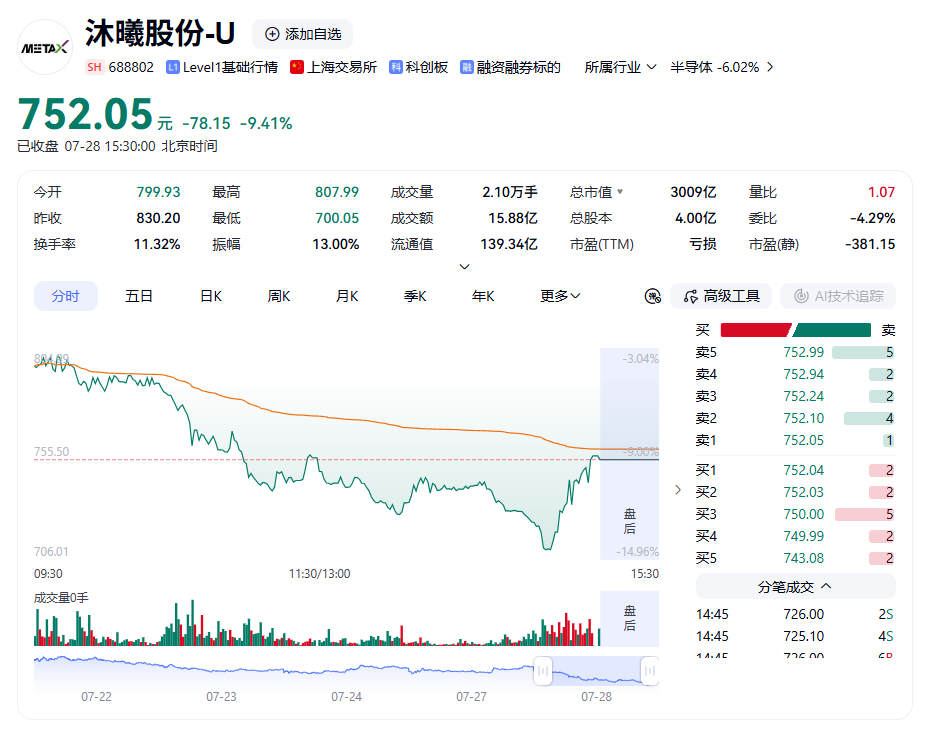
Task: Click the SH exchange badge icon
Action: click(94, 67)
